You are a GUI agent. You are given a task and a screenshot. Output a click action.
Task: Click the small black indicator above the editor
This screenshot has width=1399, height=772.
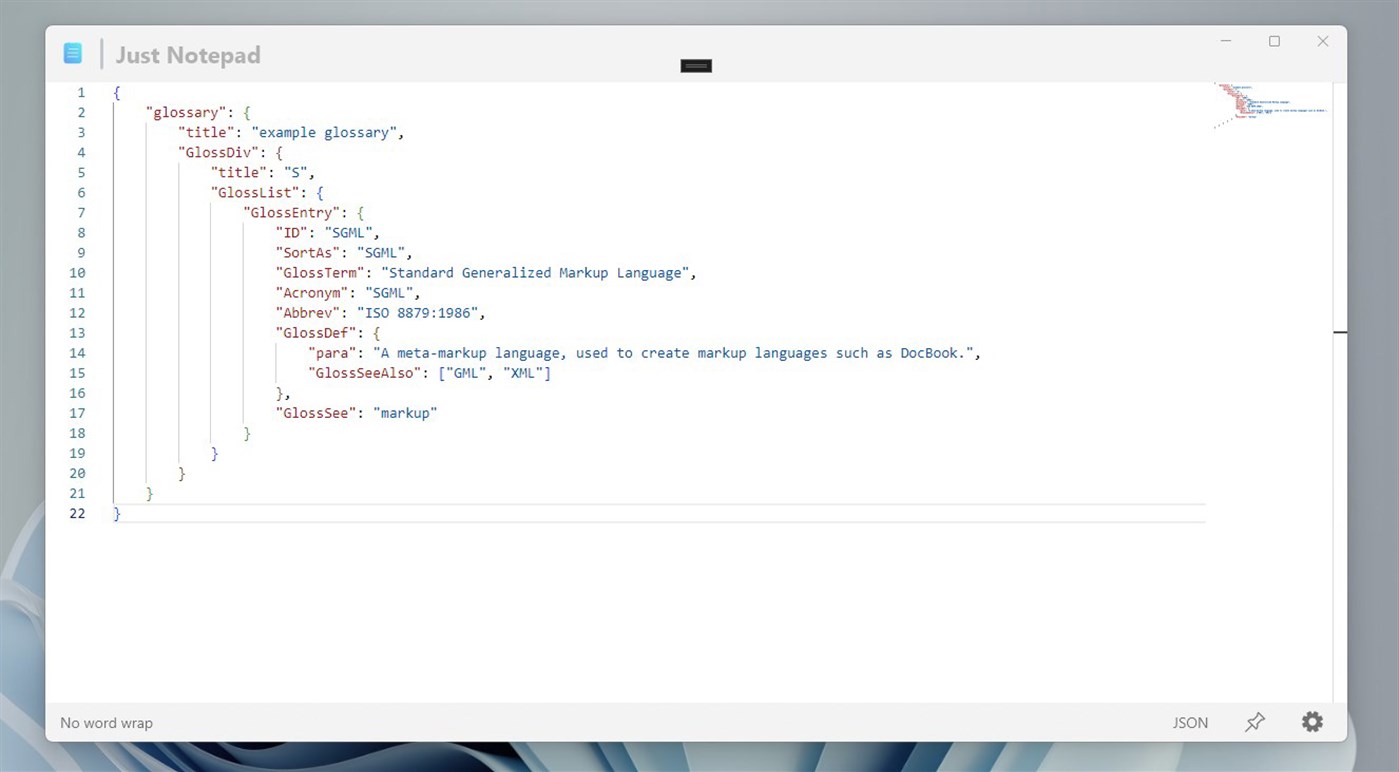click(695, 65)
